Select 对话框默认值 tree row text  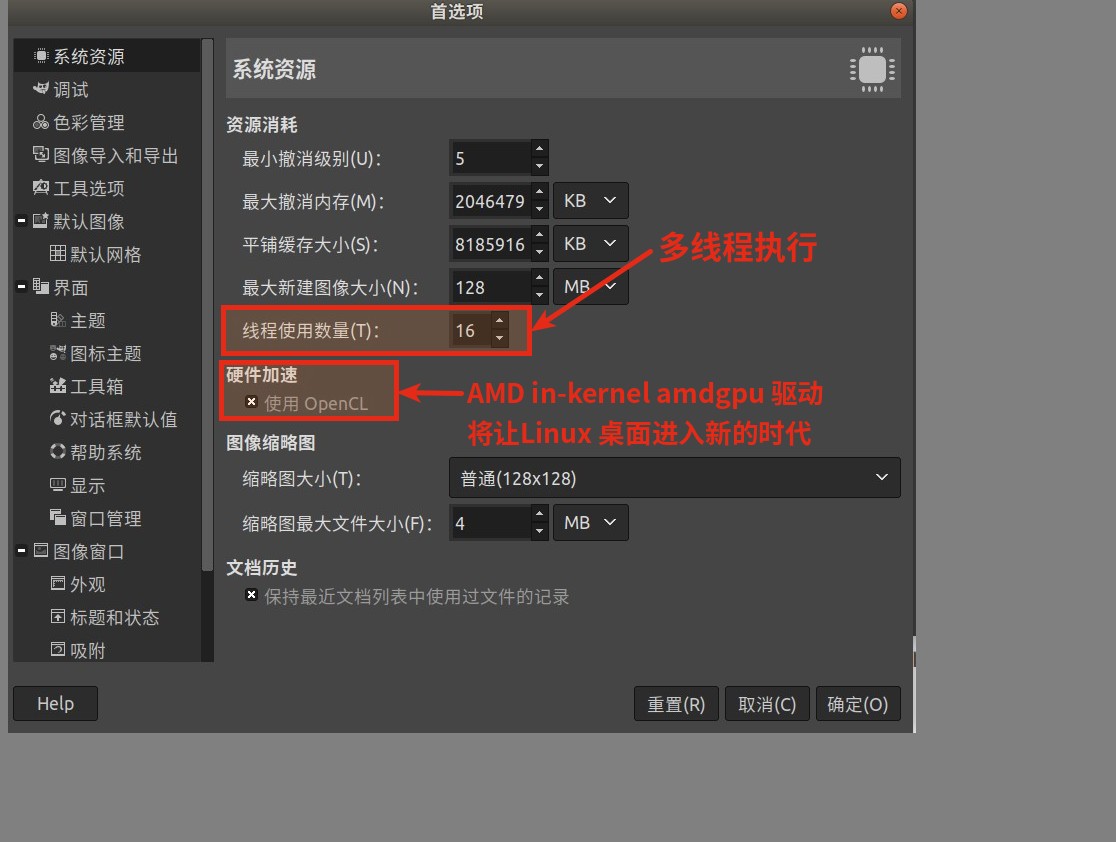(123, 419)
